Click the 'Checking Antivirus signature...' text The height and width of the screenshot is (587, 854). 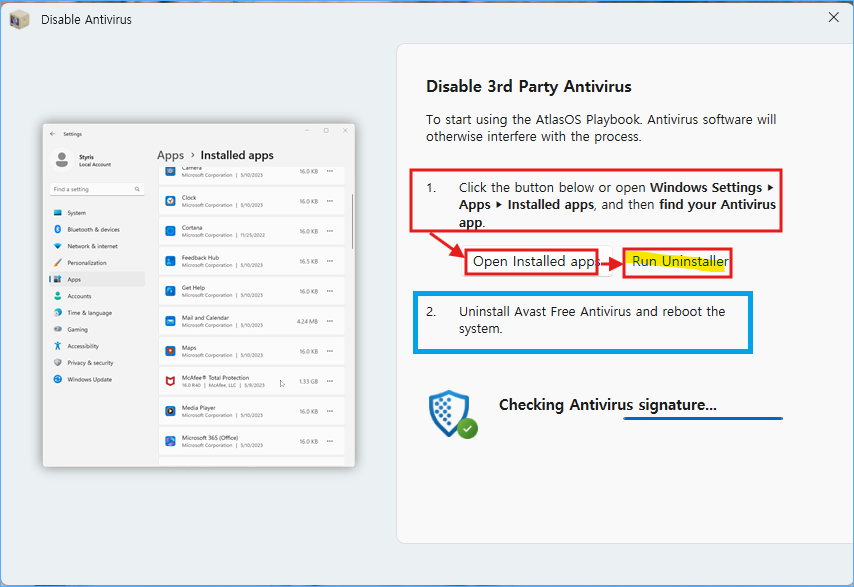607,405
